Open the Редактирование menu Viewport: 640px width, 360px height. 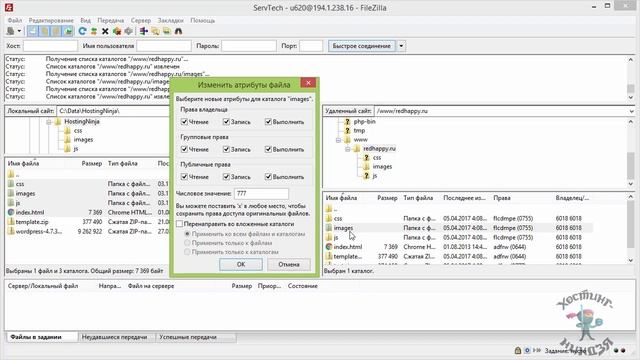point(51,20)
